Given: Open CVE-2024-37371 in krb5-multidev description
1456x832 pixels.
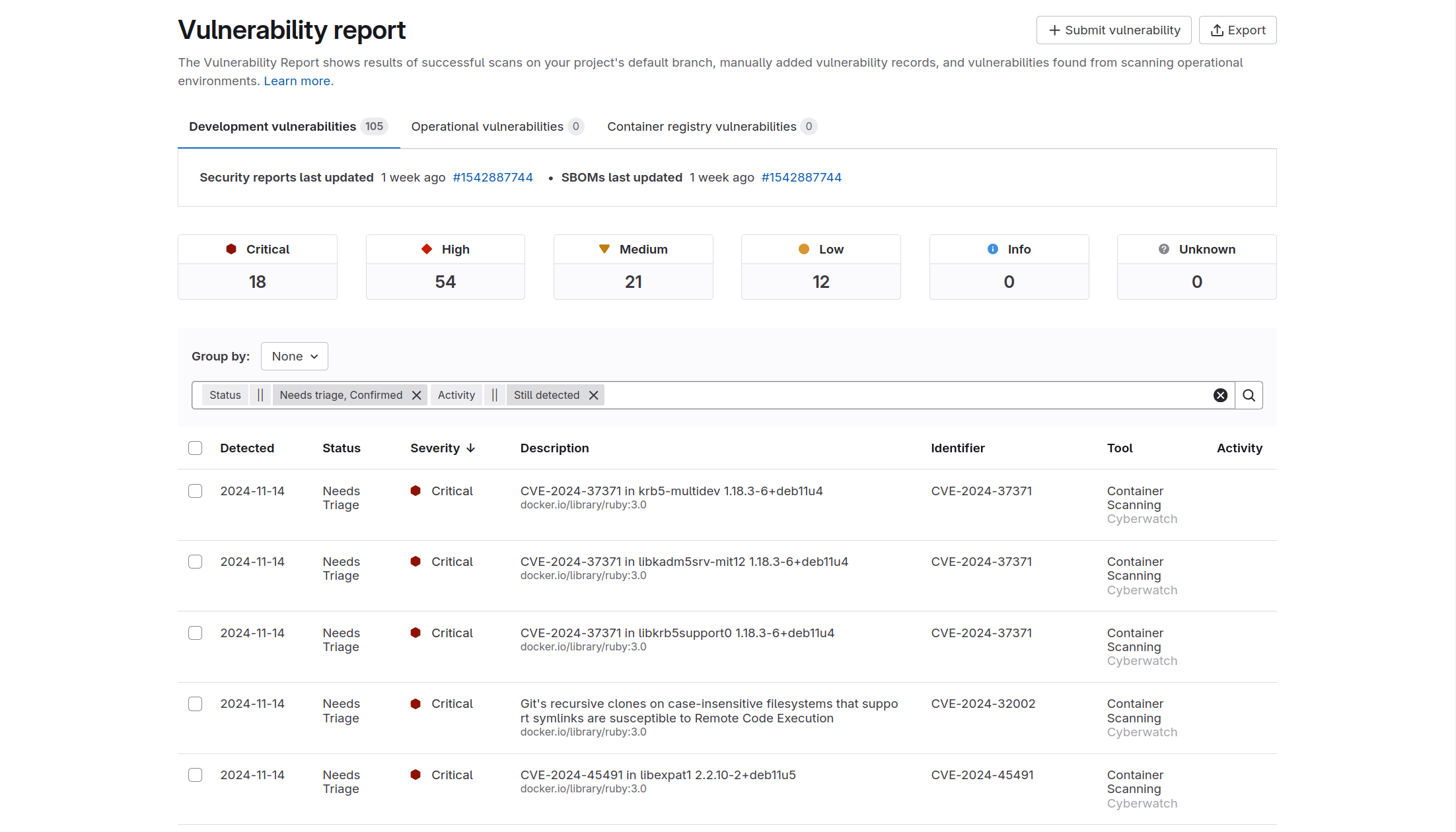Looking at the screenshot, I should point(671,491).
